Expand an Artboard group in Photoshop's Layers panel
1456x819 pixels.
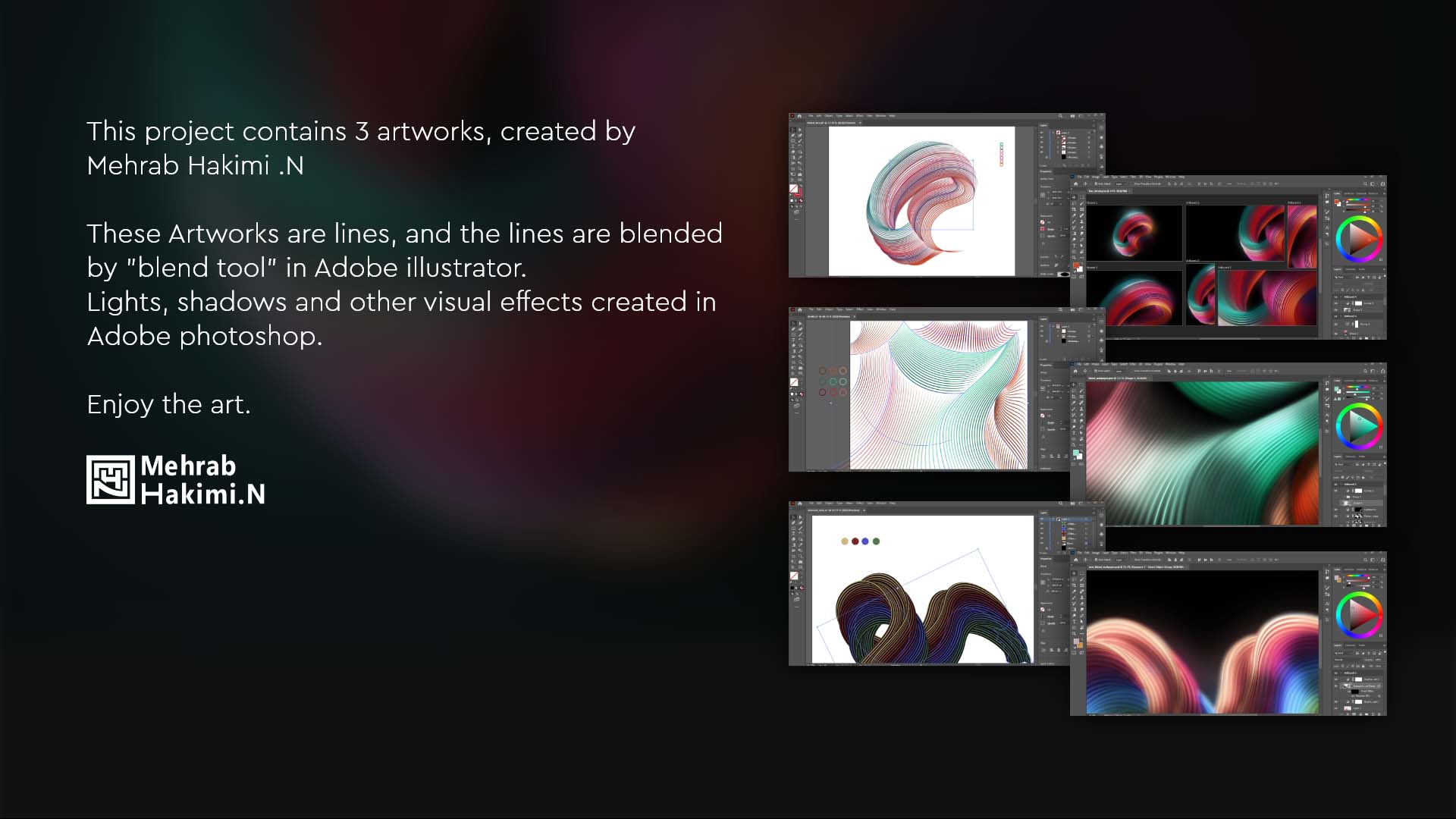1341,297
